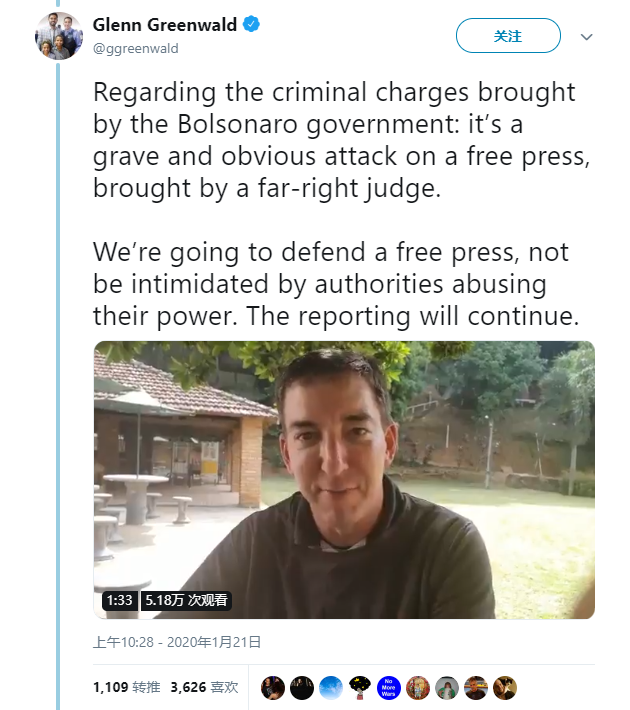This screenshot has width=630, height=710.
Task: Click the blue sky liker avatar
Action: pos(331,687)
